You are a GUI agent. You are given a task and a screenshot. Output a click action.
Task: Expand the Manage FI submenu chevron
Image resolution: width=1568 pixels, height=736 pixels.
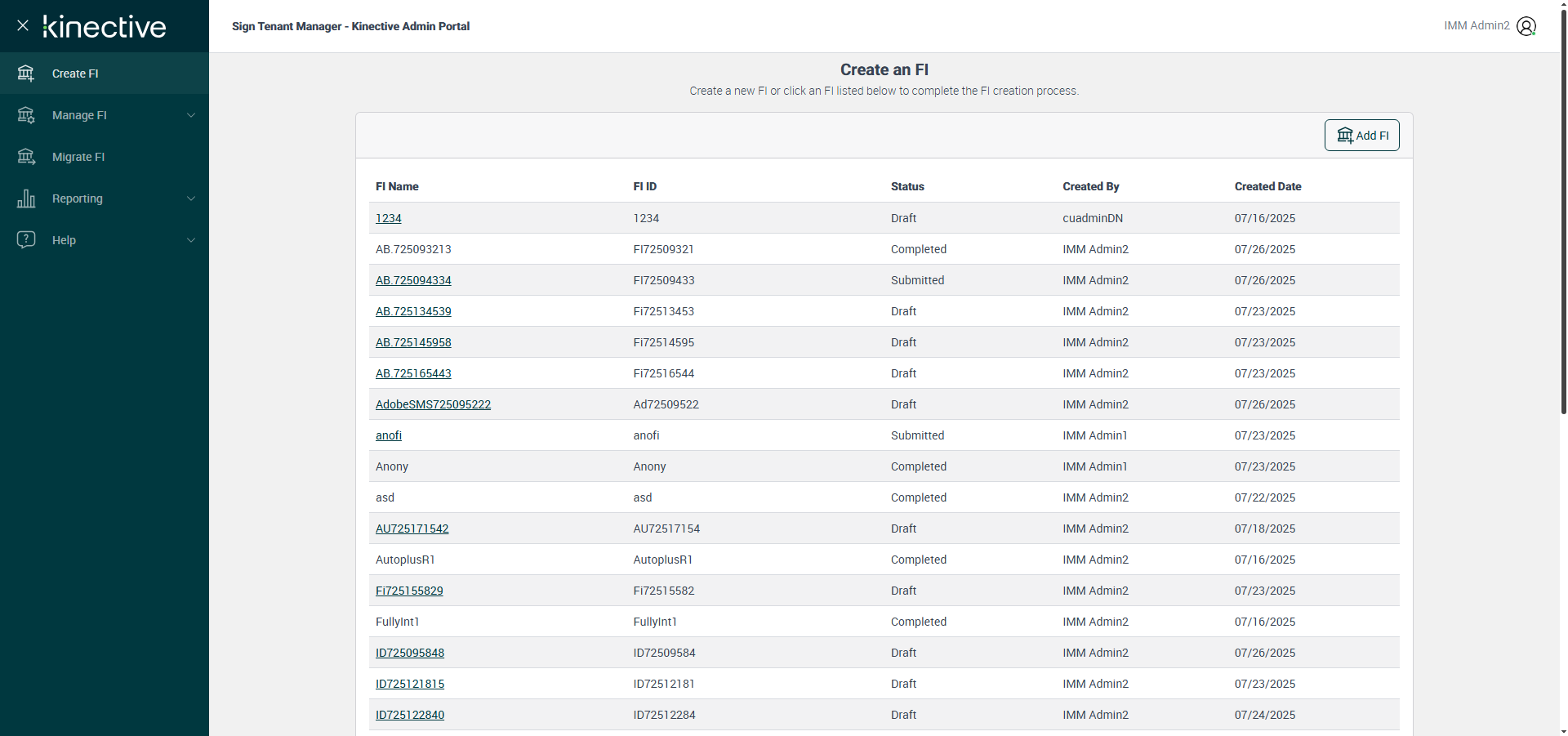click(191, 115)
